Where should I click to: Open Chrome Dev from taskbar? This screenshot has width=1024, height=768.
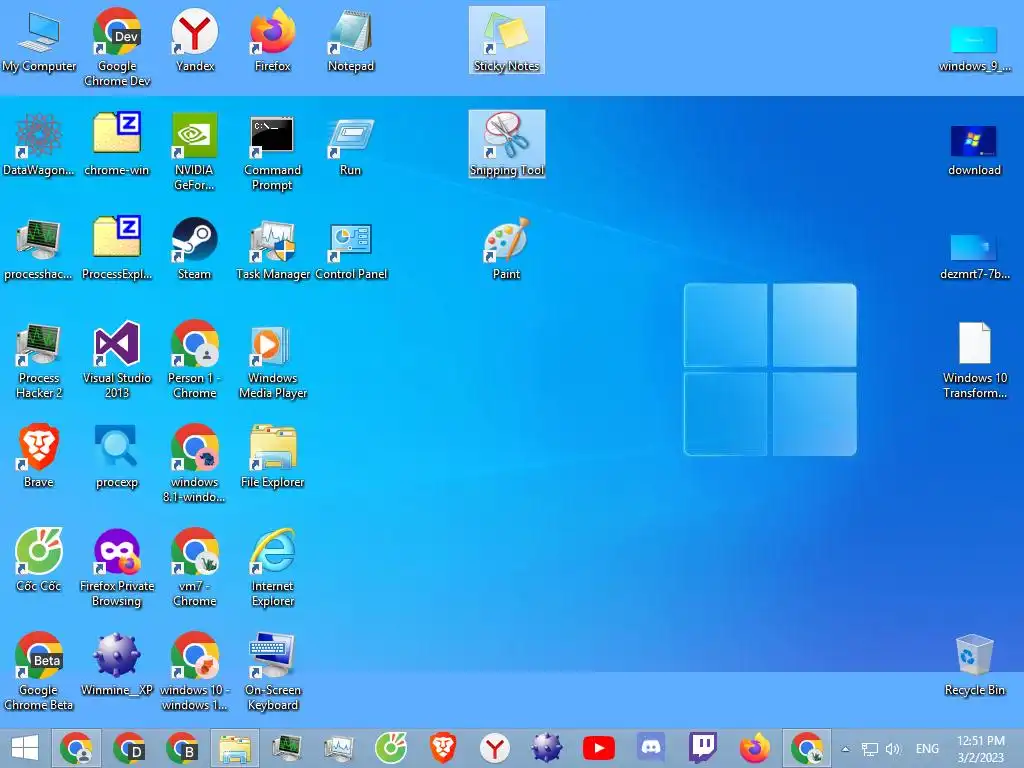129,748
